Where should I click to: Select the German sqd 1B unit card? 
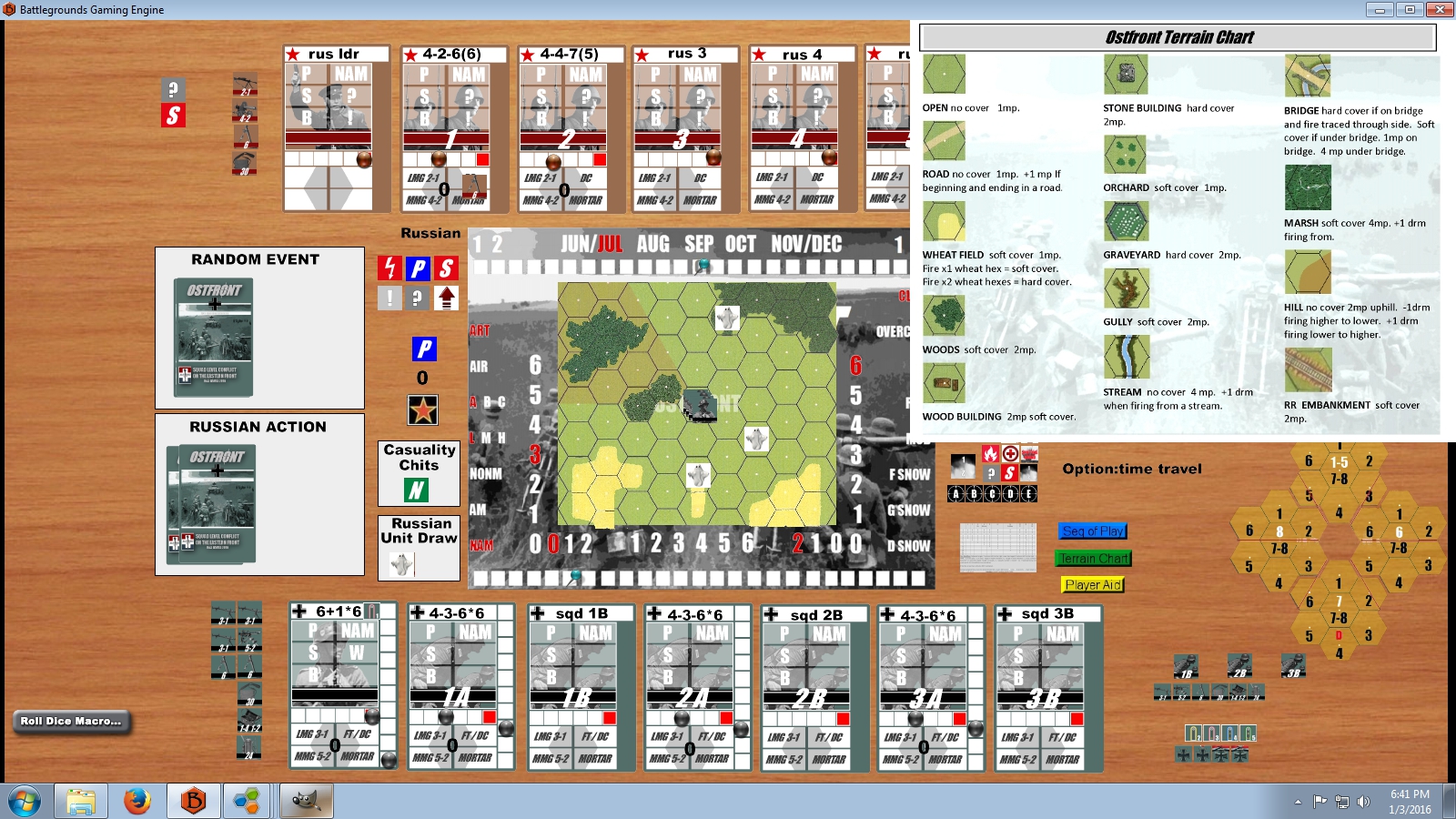tap(581, 688)
